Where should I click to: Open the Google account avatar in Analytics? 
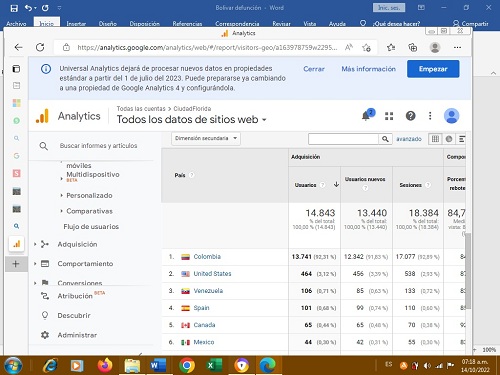tap(452, 116)
